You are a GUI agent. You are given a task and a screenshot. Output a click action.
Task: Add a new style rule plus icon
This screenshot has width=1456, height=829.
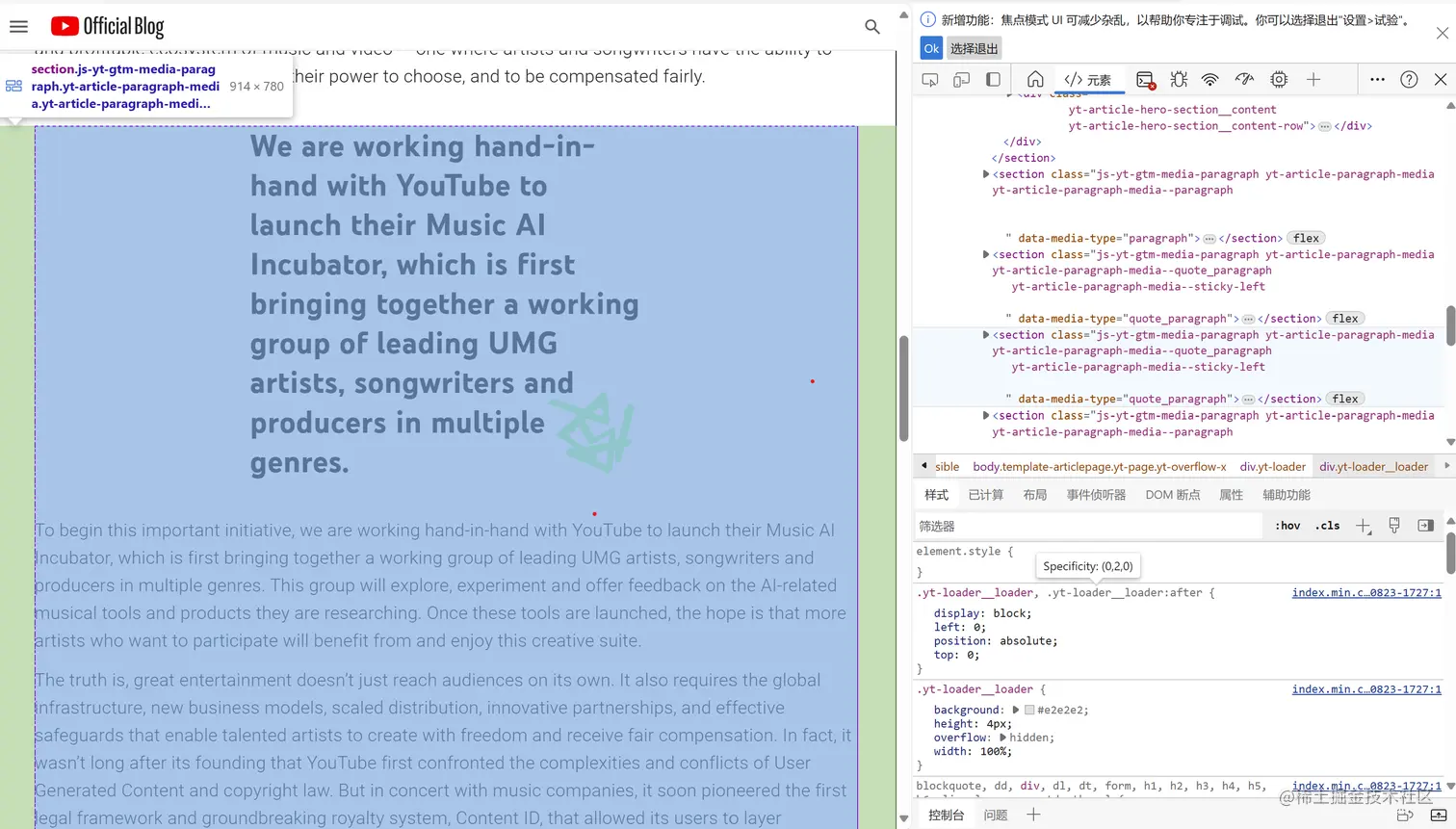point(1364,526)
